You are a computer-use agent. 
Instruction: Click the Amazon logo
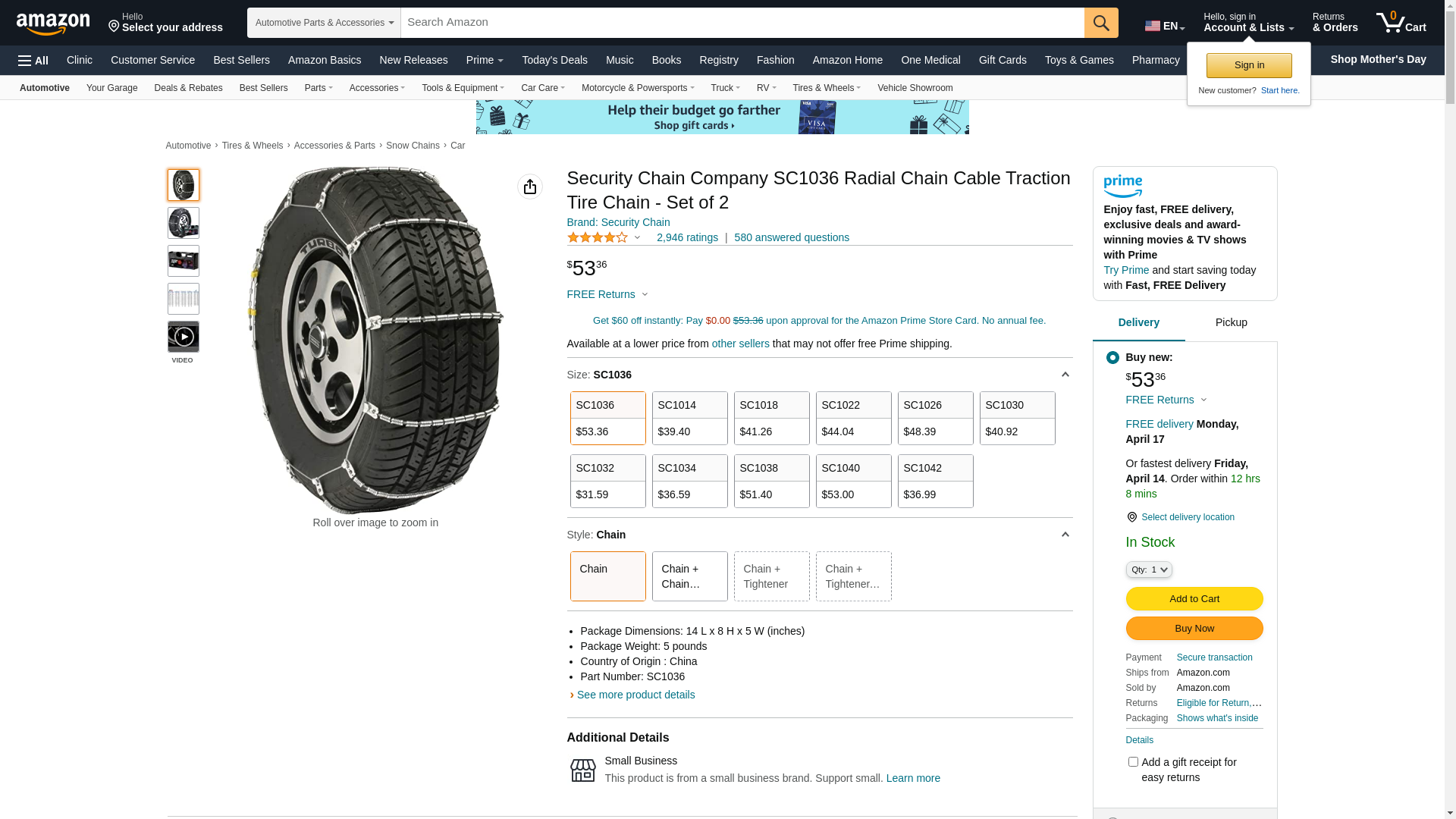[53, 24]
